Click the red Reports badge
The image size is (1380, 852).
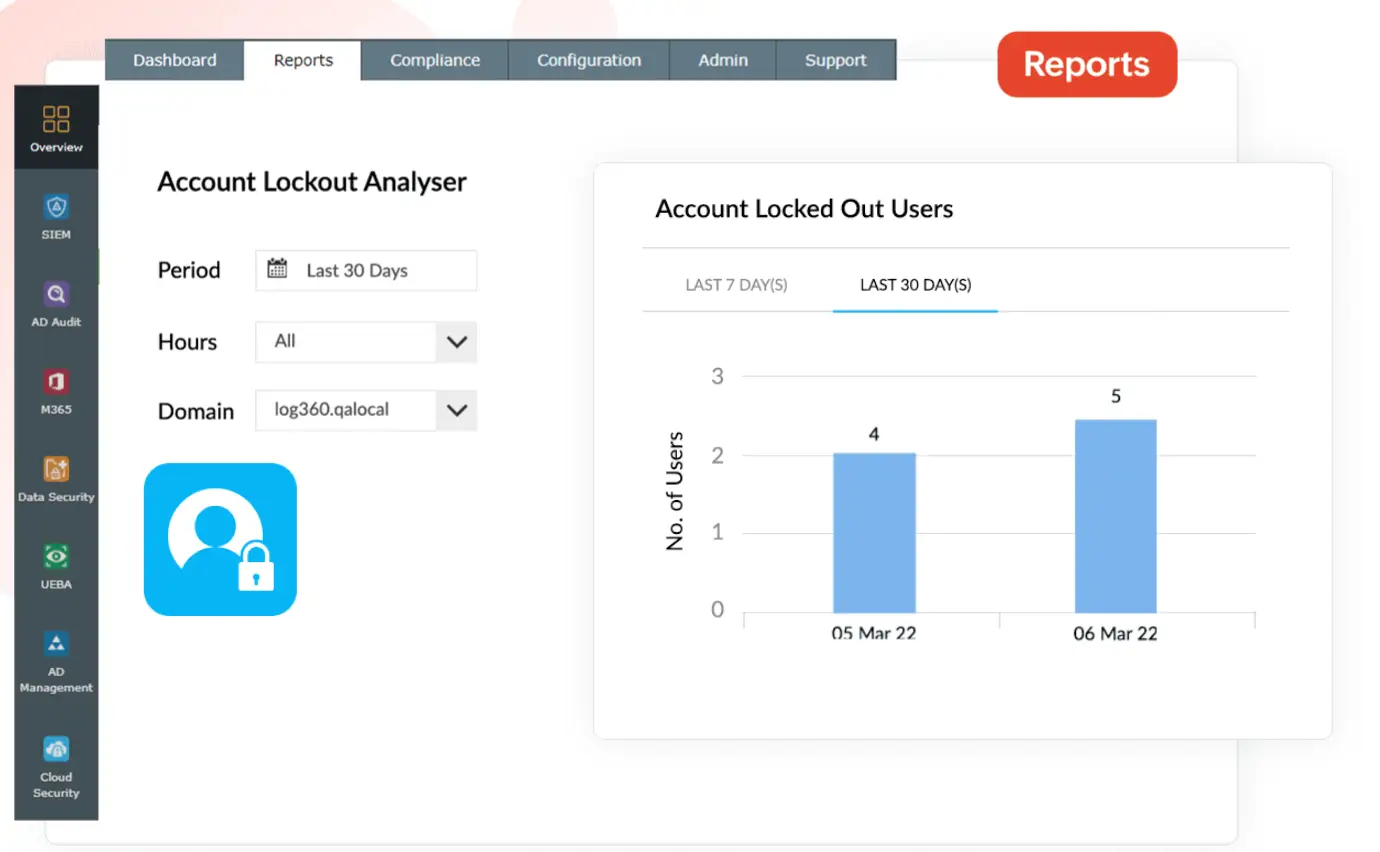[x=1087, y=64]
